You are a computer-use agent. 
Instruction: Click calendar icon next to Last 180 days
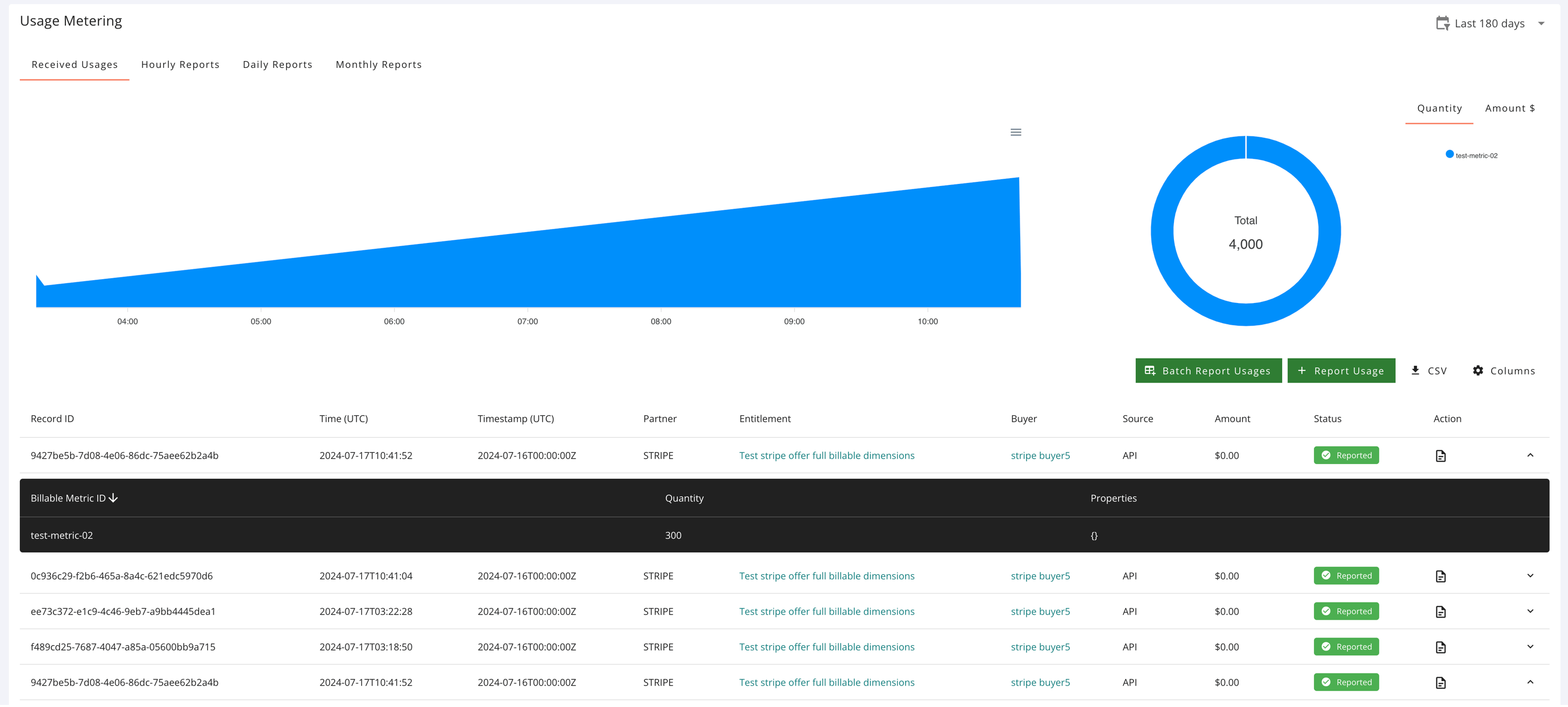click(1442, 24)
